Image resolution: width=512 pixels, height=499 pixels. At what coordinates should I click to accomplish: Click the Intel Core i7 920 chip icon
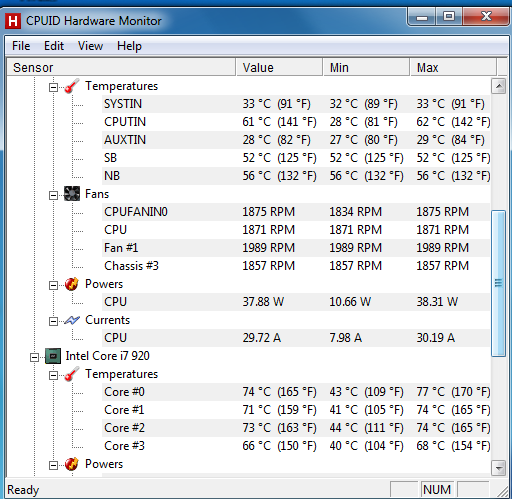click(x=53, y=356)
